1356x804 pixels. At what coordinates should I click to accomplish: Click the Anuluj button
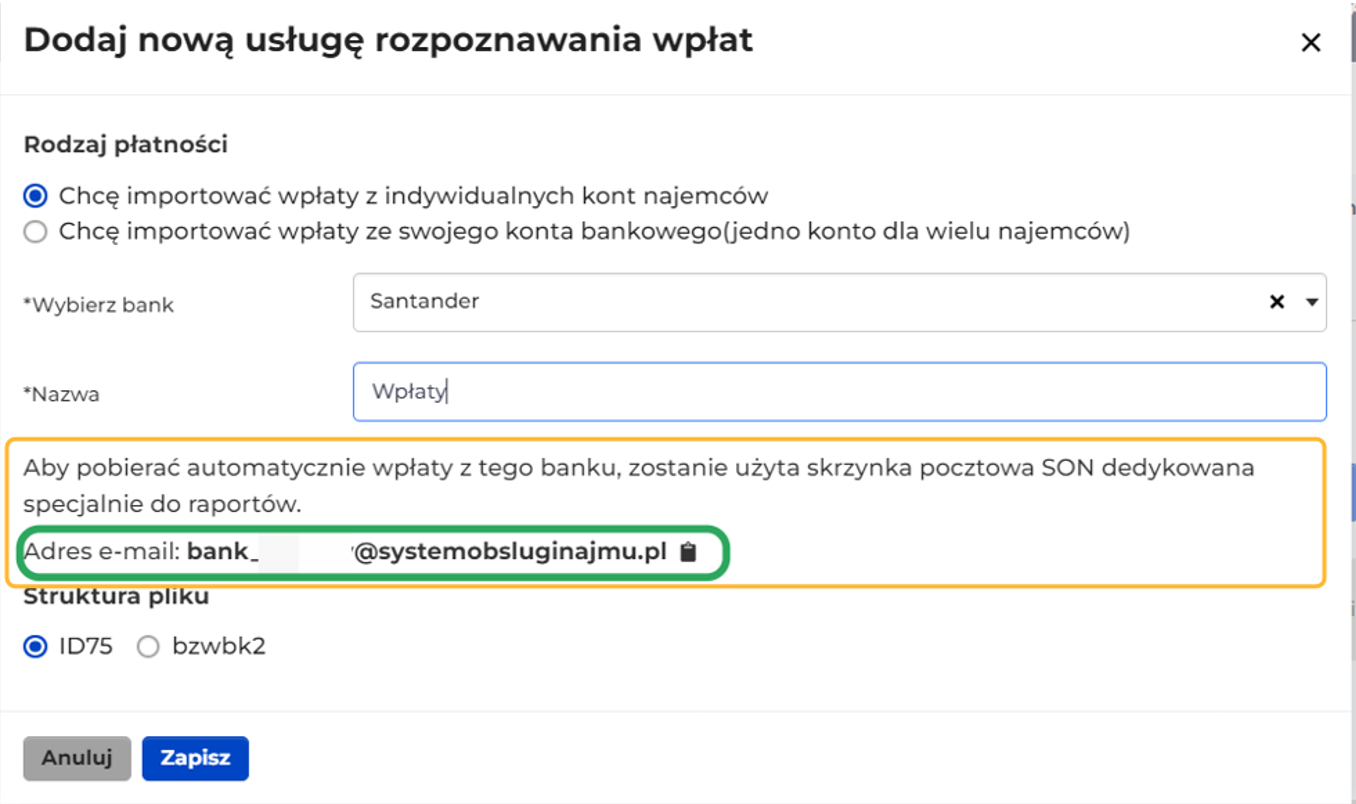click(x=77, y=758)
